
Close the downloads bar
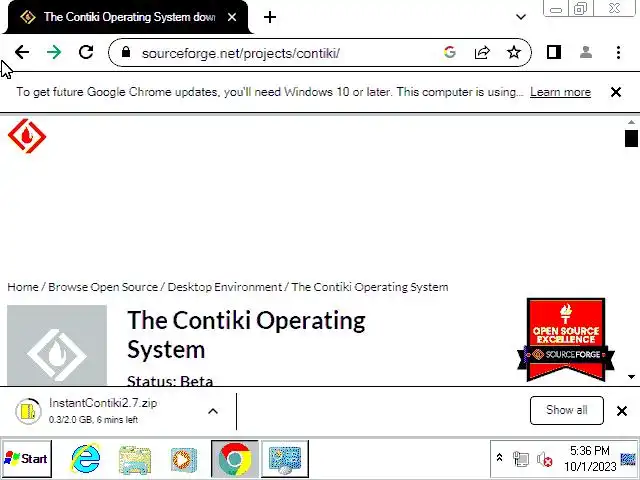click(x=622, y=411)
